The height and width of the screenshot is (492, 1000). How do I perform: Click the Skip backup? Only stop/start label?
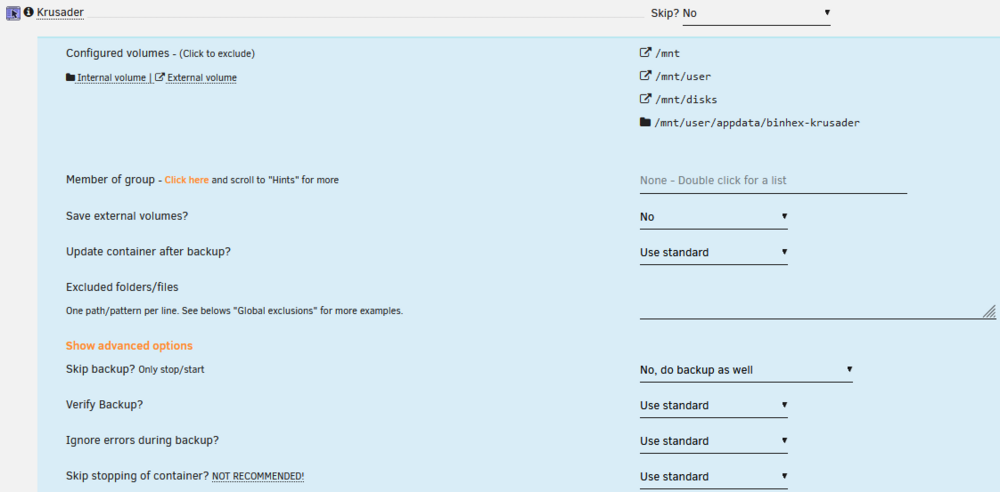(x=135, y=369)
